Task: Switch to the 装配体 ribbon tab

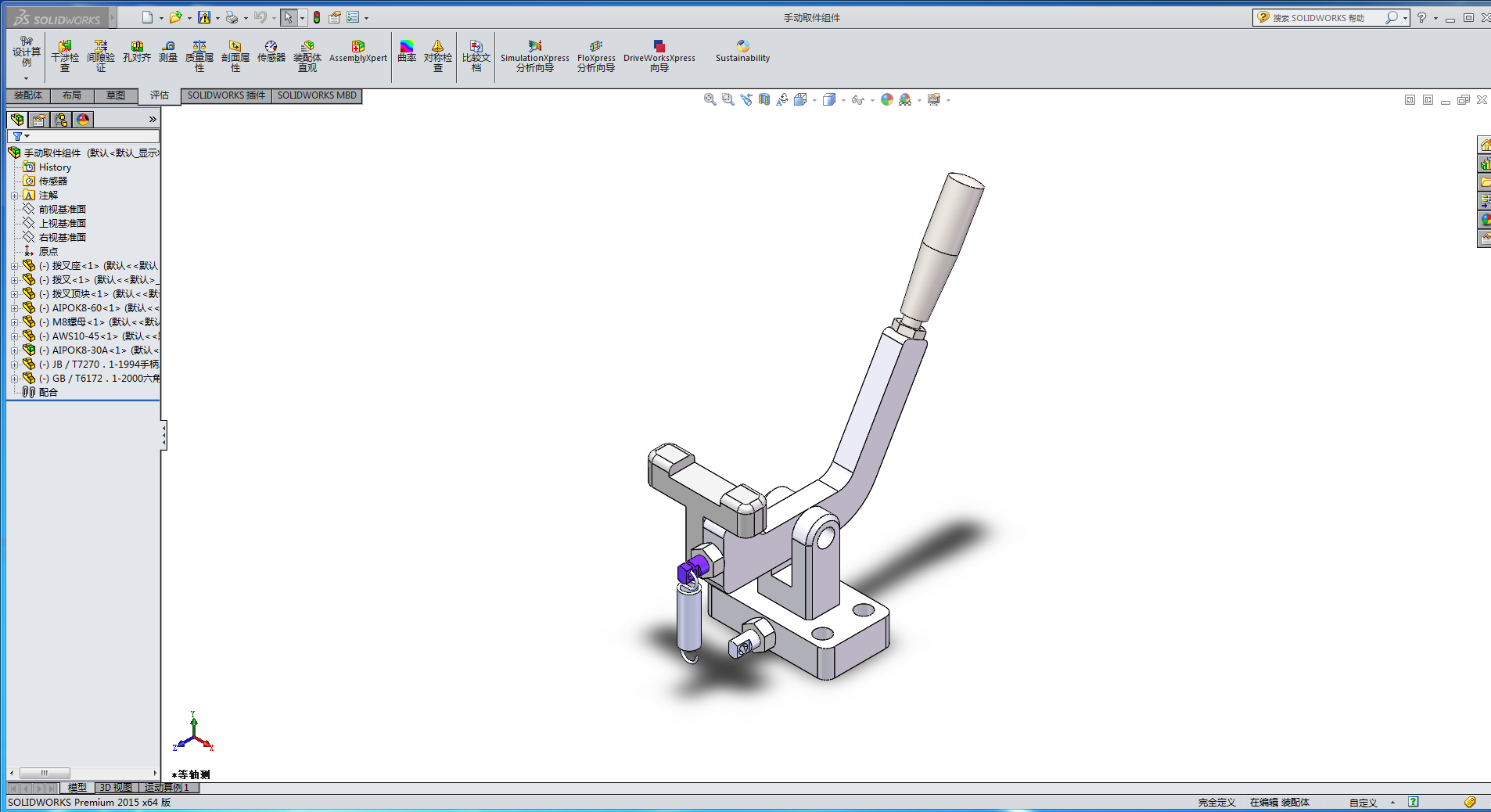Action: 28,95
